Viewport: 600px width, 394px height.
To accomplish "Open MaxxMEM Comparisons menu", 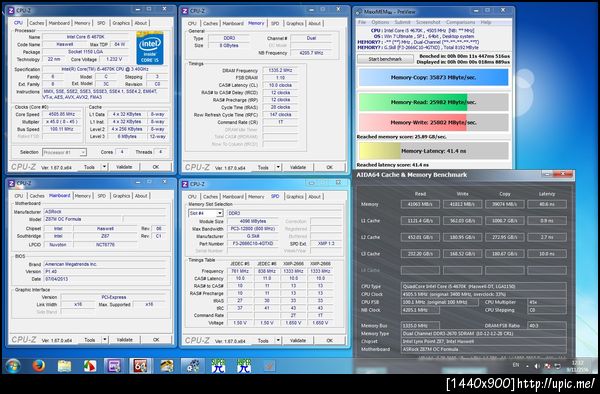I will (461, 22).
